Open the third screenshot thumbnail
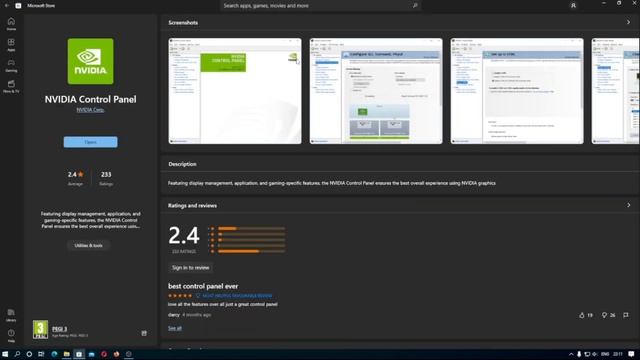This screenshot has width=640, height=360. tap(517, 91)
